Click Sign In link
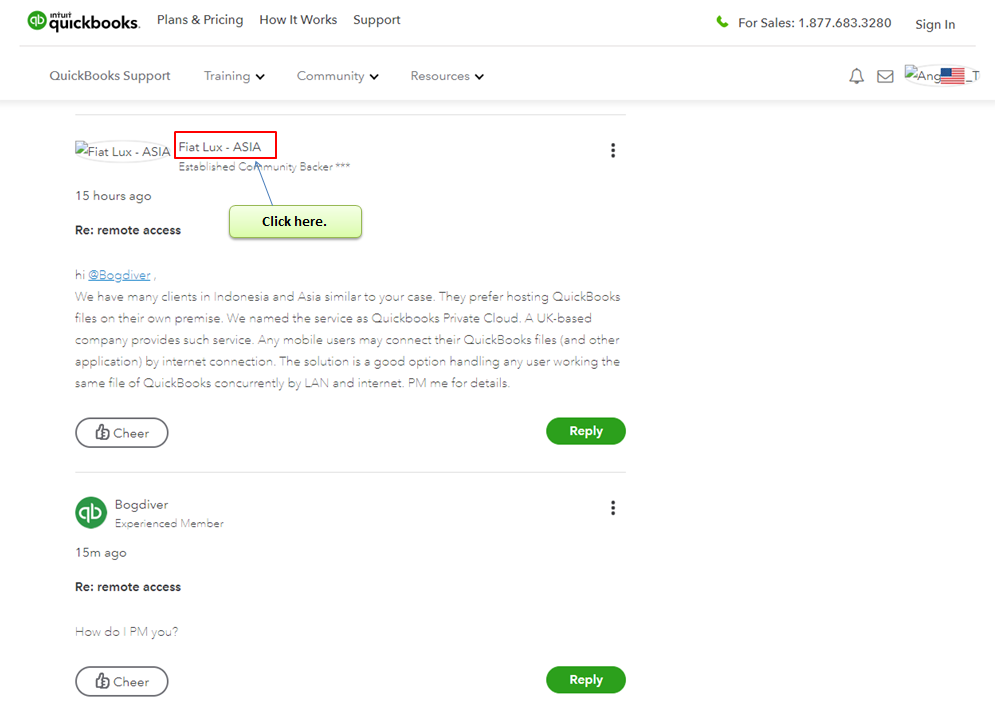The image size is (995, 713). click(935, 24)
